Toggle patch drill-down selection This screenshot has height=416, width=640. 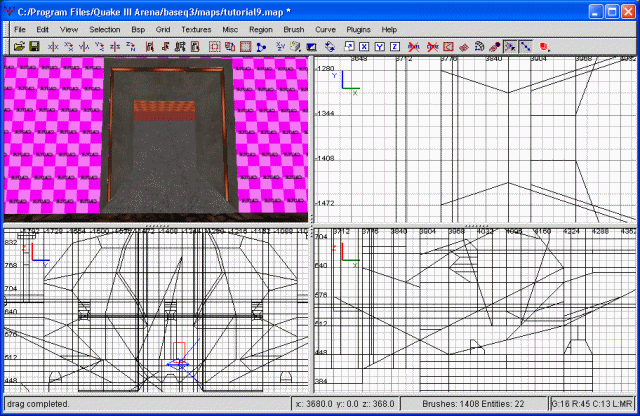pos(526,47)
